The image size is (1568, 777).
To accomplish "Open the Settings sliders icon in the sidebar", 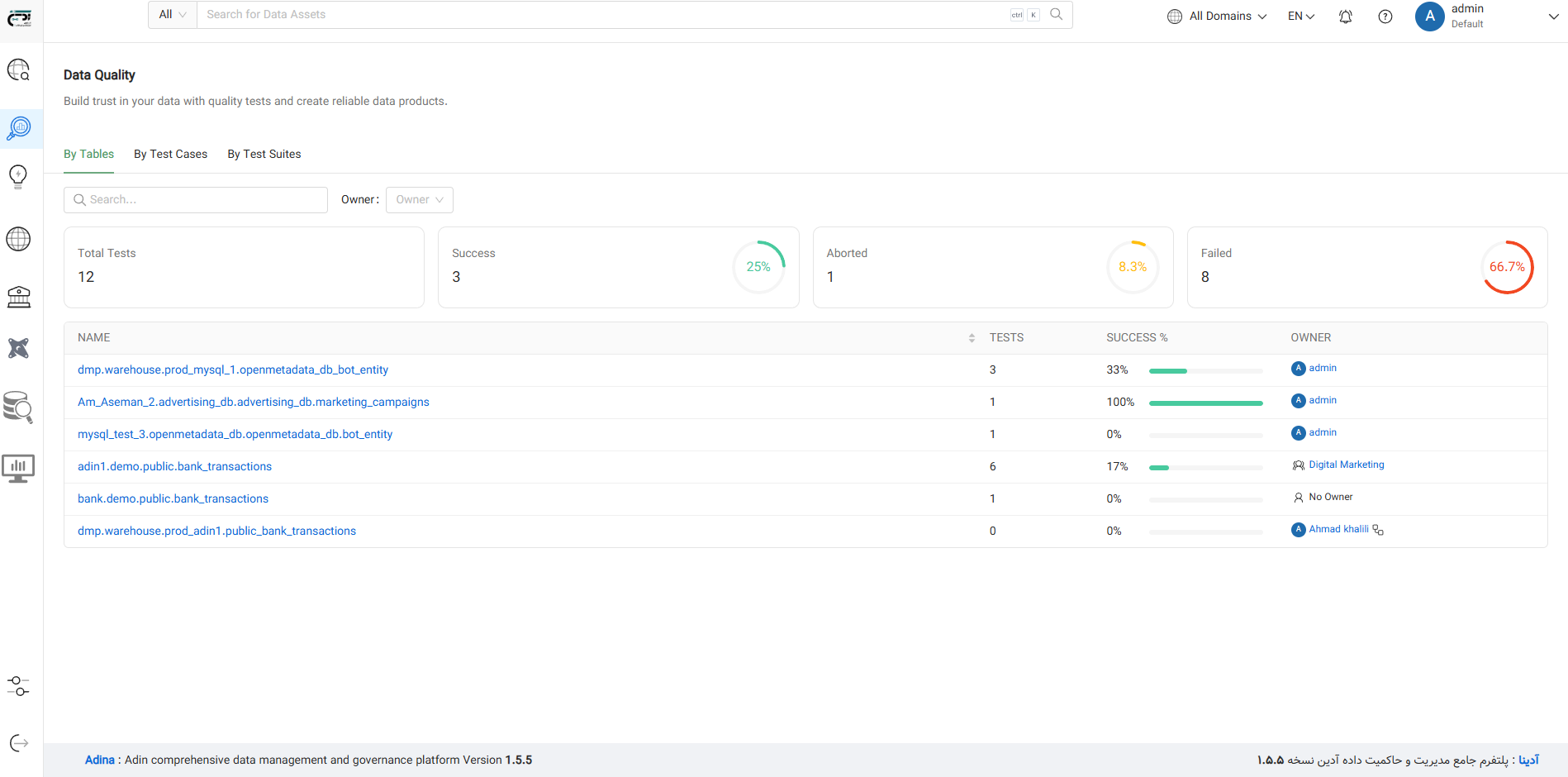I will pyautogui.click(x=18, y=686).
